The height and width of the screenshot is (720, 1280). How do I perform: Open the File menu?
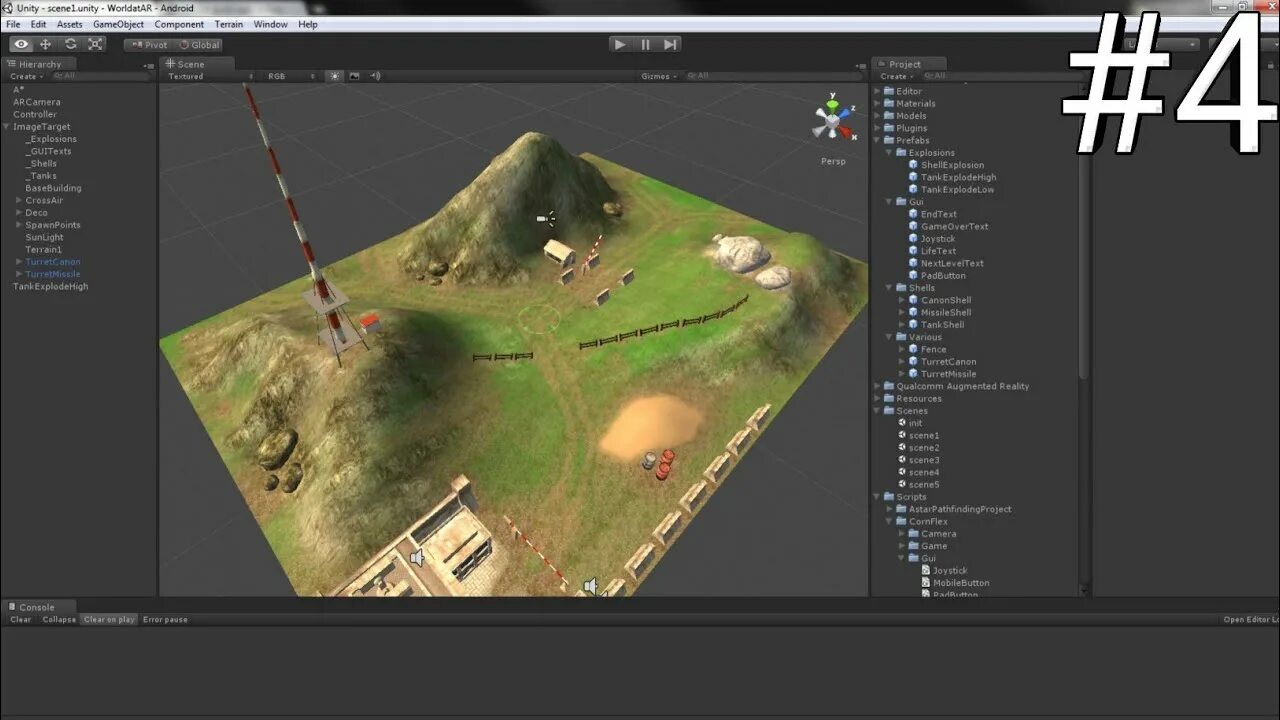coord(13,24)
